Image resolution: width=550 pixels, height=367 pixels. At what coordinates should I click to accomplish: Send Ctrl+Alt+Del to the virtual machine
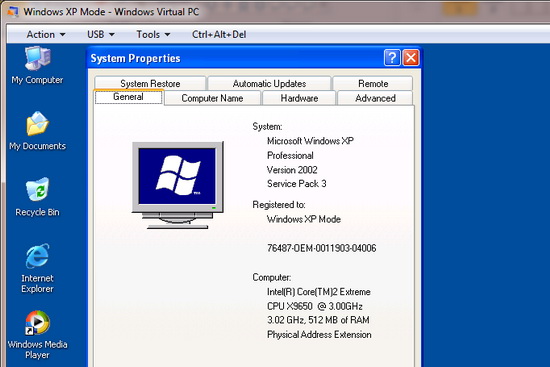(219, 34)
